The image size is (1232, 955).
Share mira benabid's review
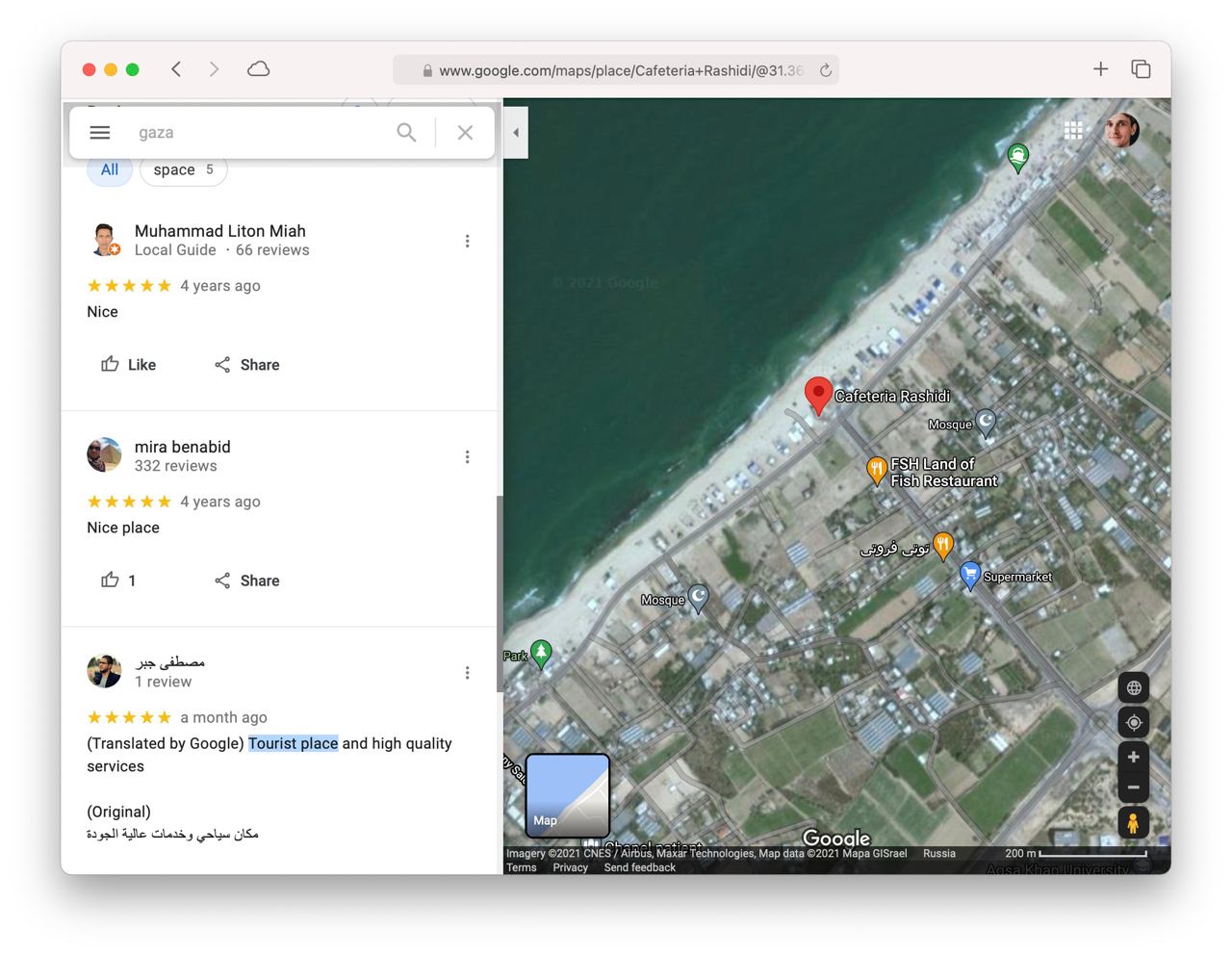[247, 581]
